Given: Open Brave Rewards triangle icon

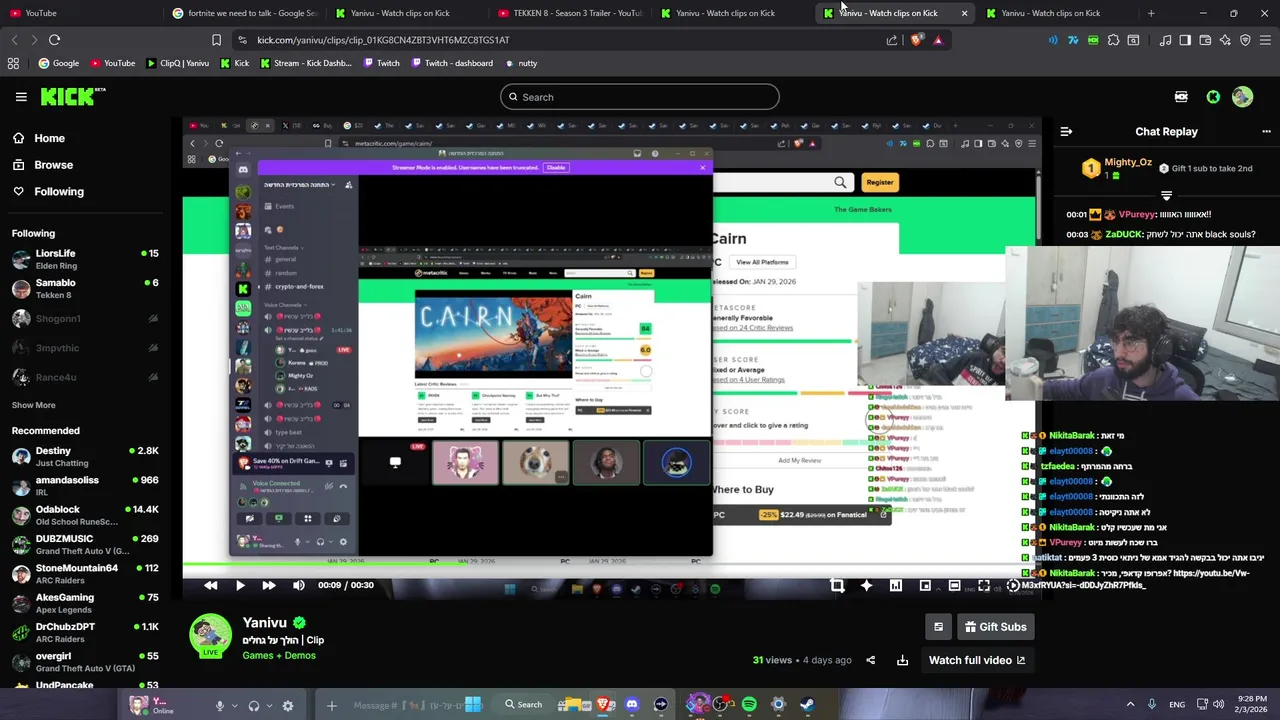Looking at the screenshot, I should [938, 40].
